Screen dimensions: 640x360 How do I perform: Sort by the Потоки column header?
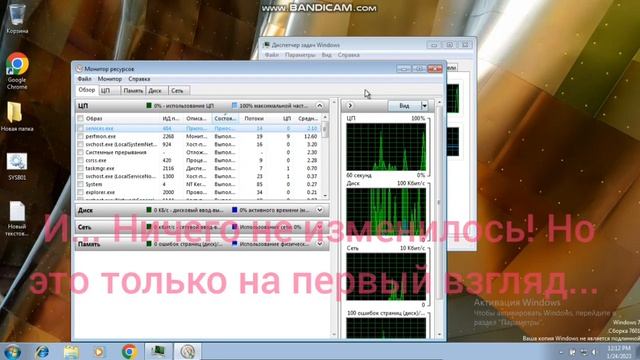coord(254,118)
